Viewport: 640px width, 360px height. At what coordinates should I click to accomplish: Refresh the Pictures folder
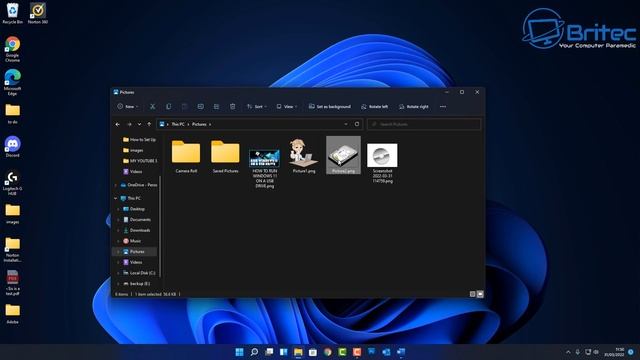pos(357,124)
